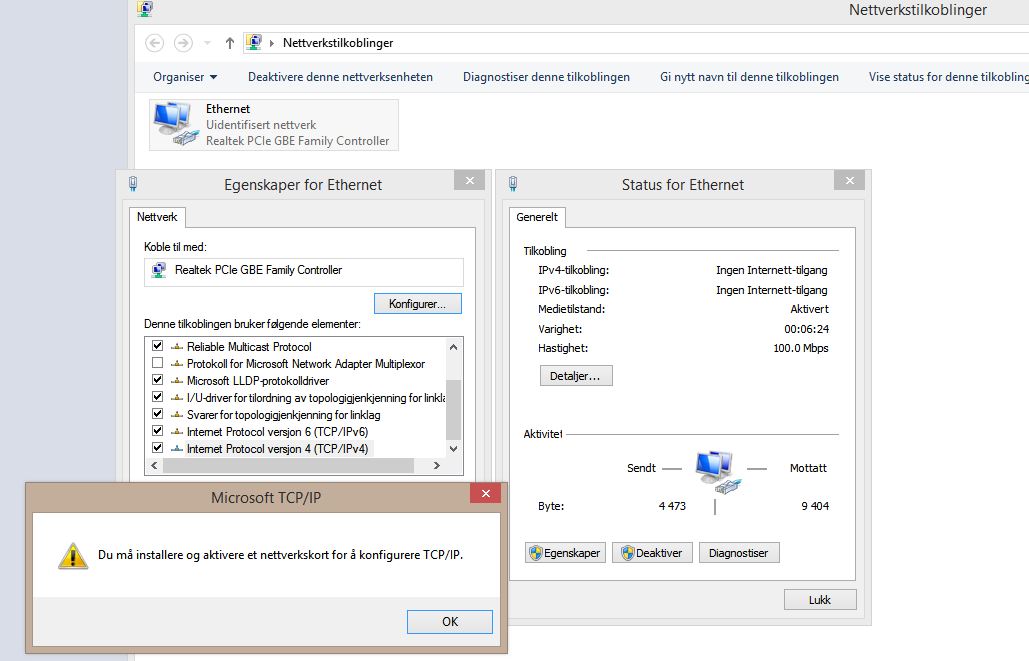Image resolution: width=1029 pixels, height=661 pixels.
Task: Click Deaktivere denne nettverksenheten in the toolbar
Action: coord(340,77)
